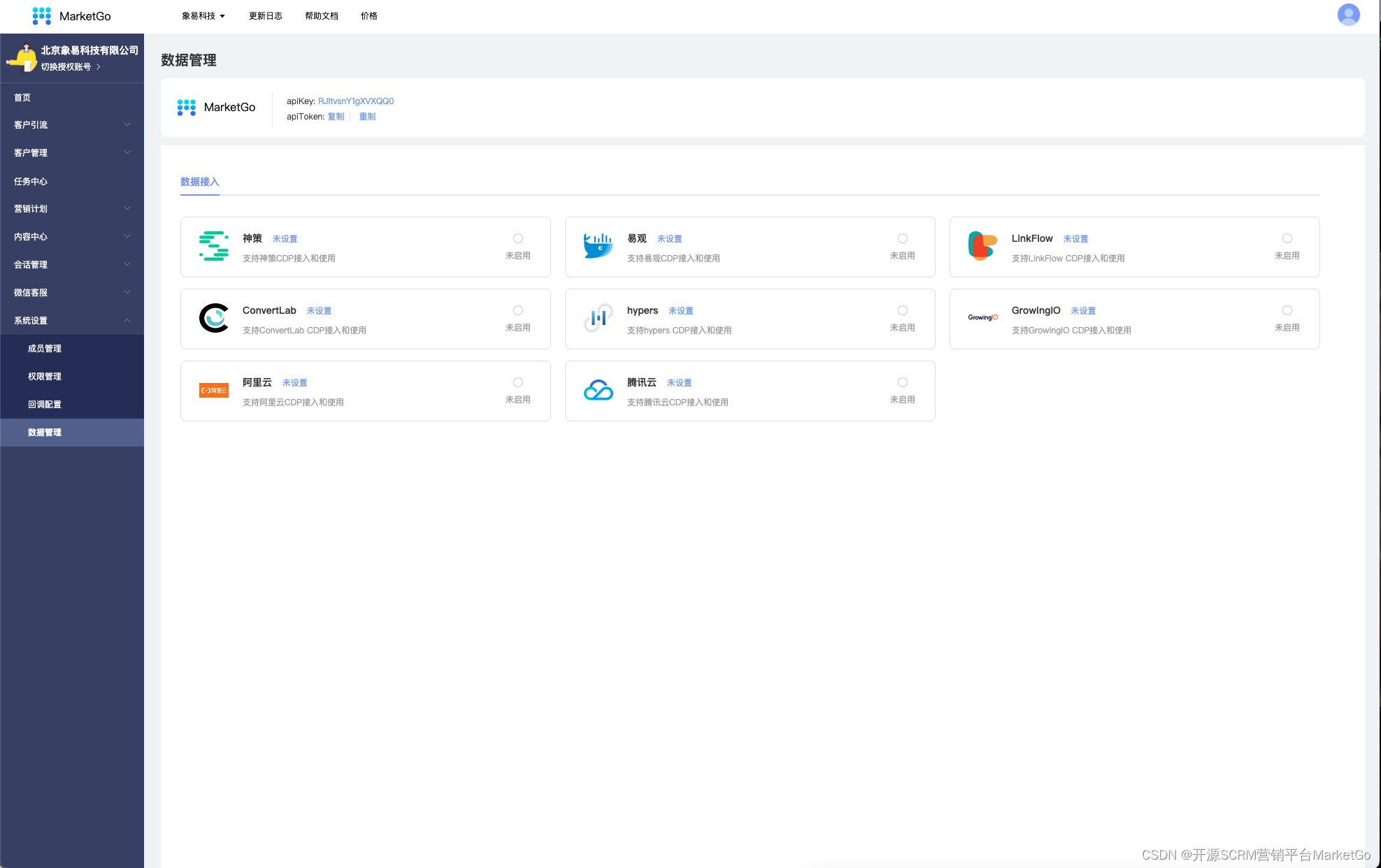1381x868 pixels.
Task: Expand the 营销计划 sidebar menu
Action: [72, 209]
